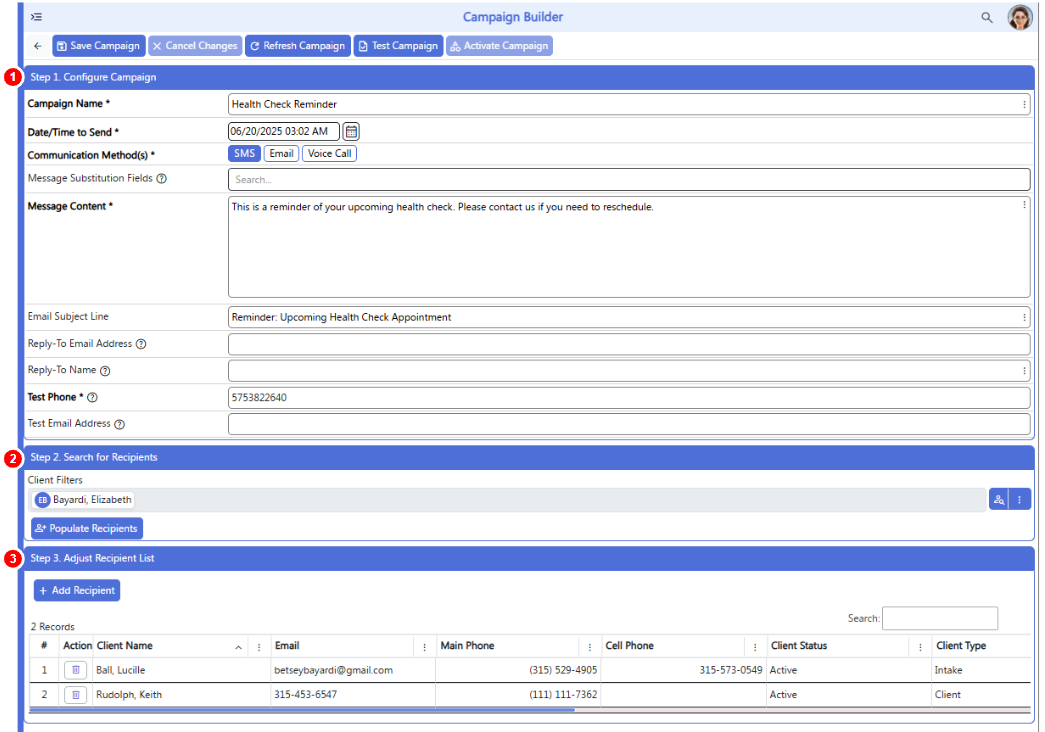Focus the recipient list Search box
This screenshot has width=1045, height=732.
click(940, 618)
